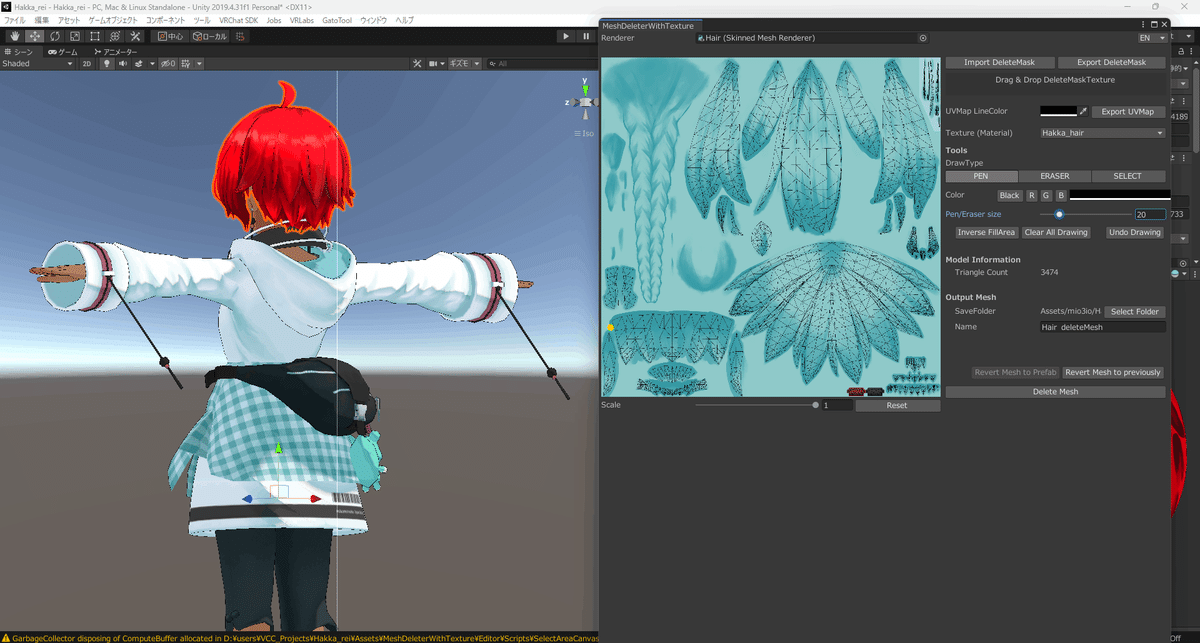
Task: Toggle ローカル handle rotation button
Action: [x=210, y=36]
